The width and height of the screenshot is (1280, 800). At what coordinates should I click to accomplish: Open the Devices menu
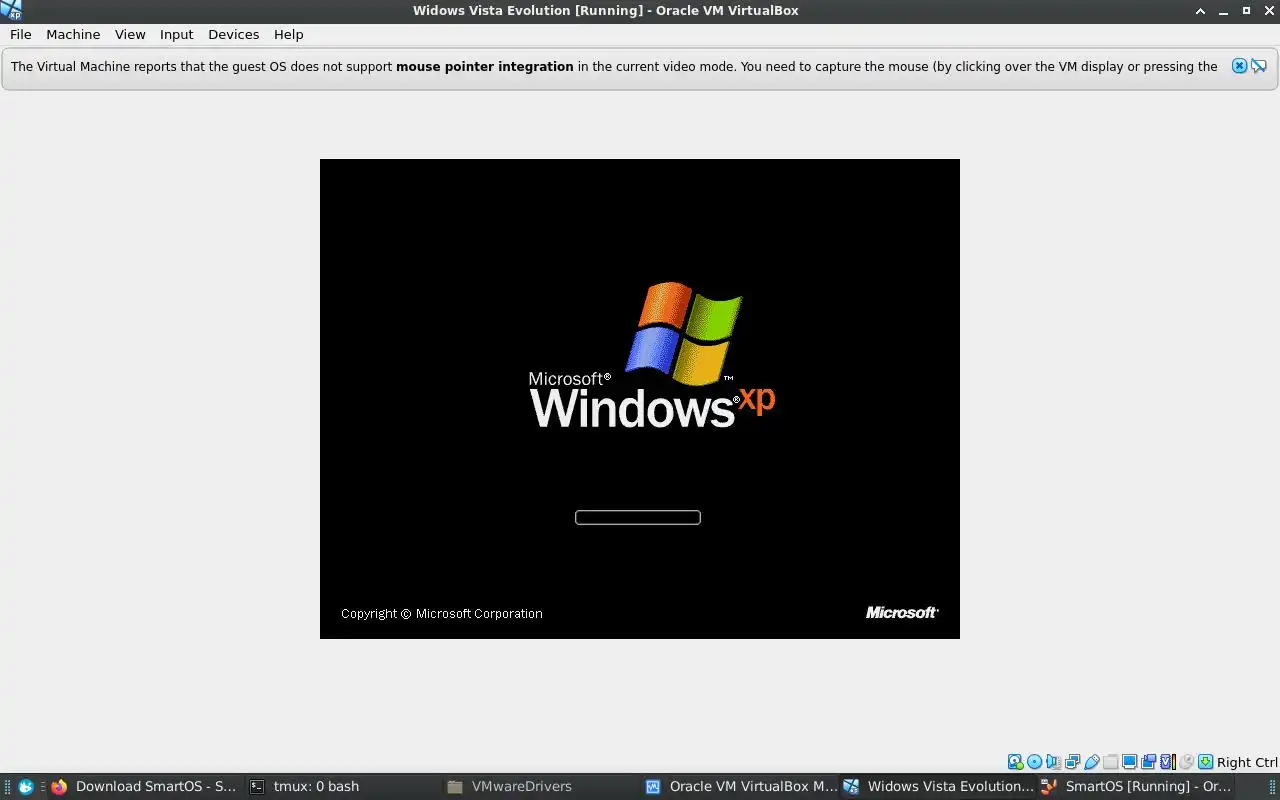pos(233,34)
